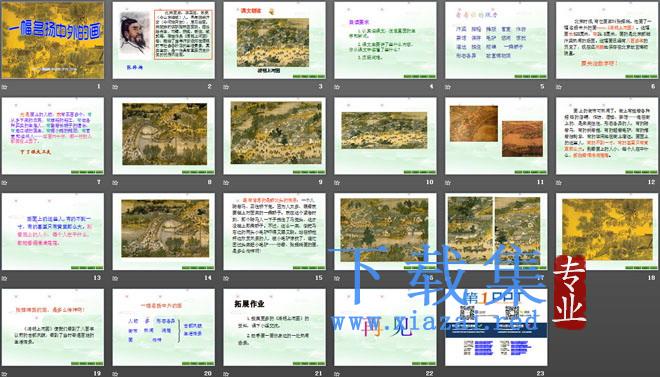Open slide 5 vocabulary words thumbnail
Image resolution: width=660 pixels, height=377 pixels.
496,40
